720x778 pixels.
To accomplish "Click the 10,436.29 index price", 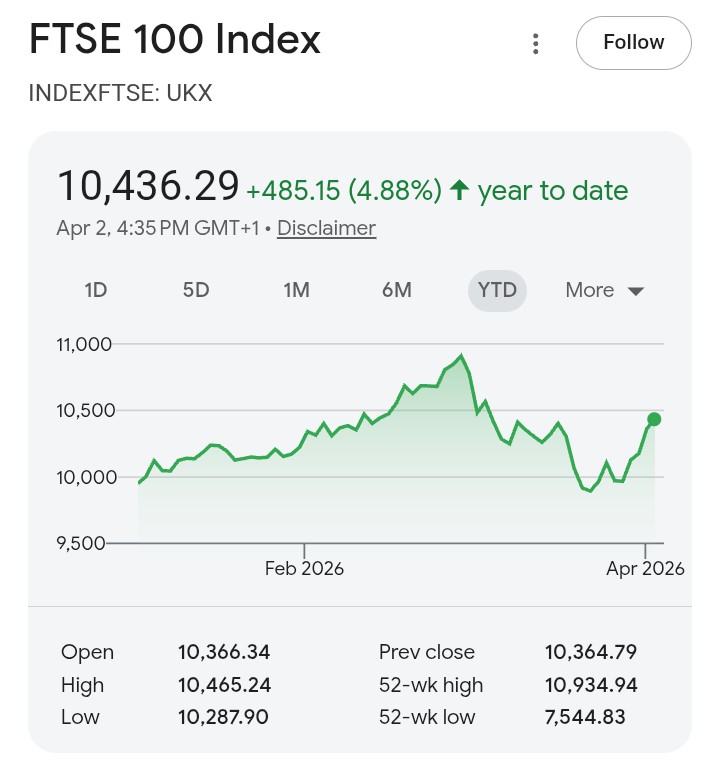I will 148,186.
